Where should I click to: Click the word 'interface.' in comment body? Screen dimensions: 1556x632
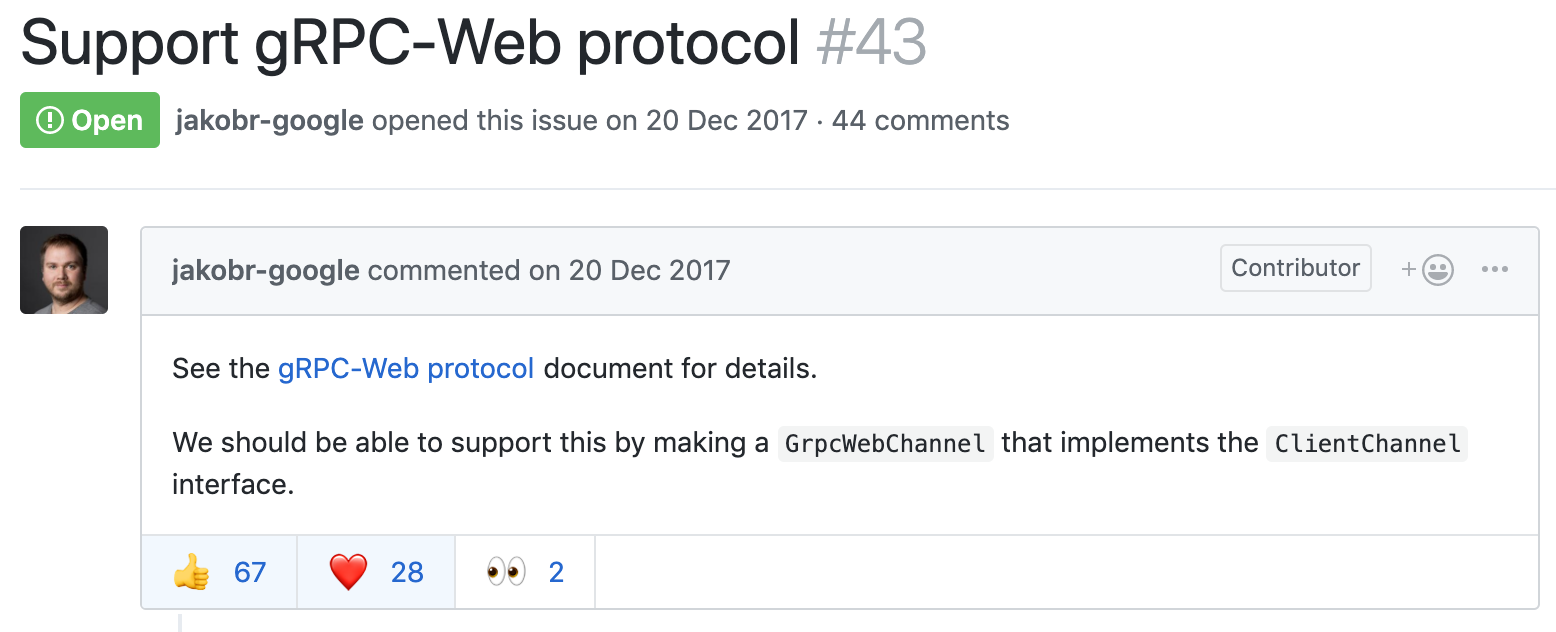point(233,484)
